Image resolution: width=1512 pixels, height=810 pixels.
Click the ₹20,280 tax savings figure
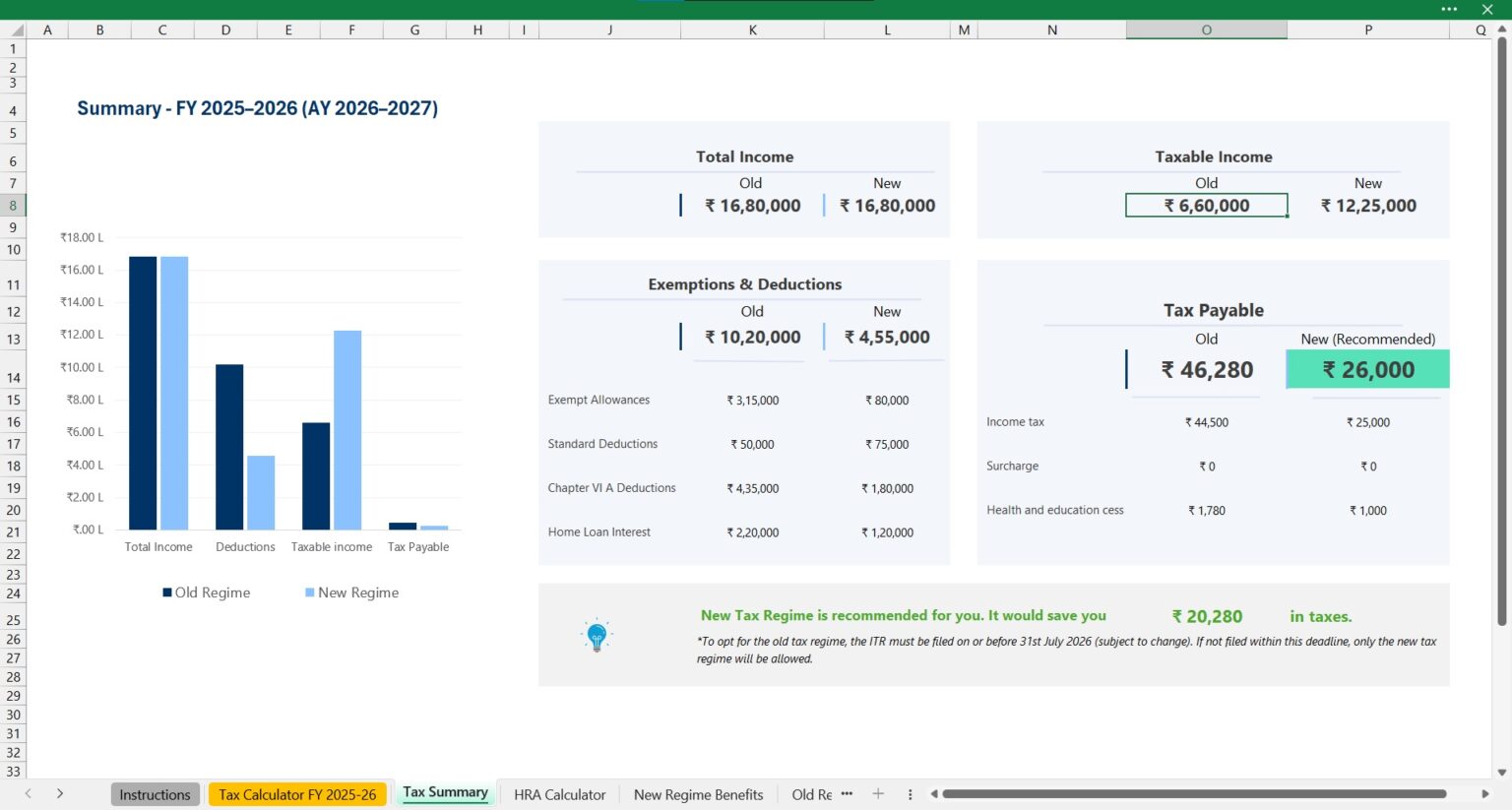1207,615
